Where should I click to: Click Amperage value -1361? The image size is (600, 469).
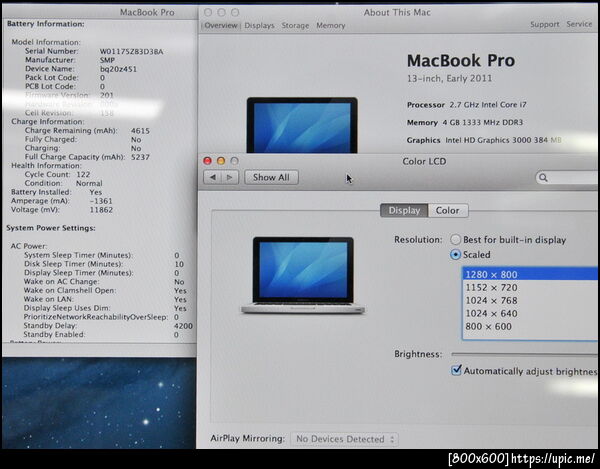click(101, 201)
